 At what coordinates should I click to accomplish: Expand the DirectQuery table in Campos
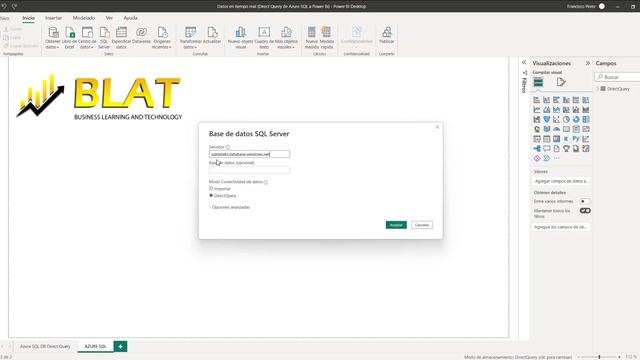(598, 89)
